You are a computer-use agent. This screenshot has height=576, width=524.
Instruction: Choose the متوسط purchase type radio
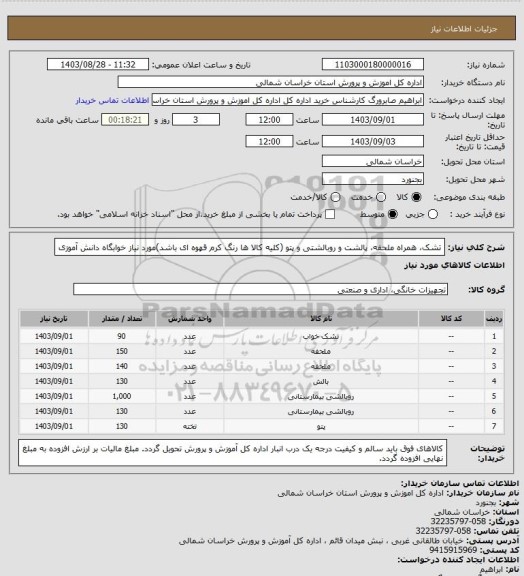point(392,214)
